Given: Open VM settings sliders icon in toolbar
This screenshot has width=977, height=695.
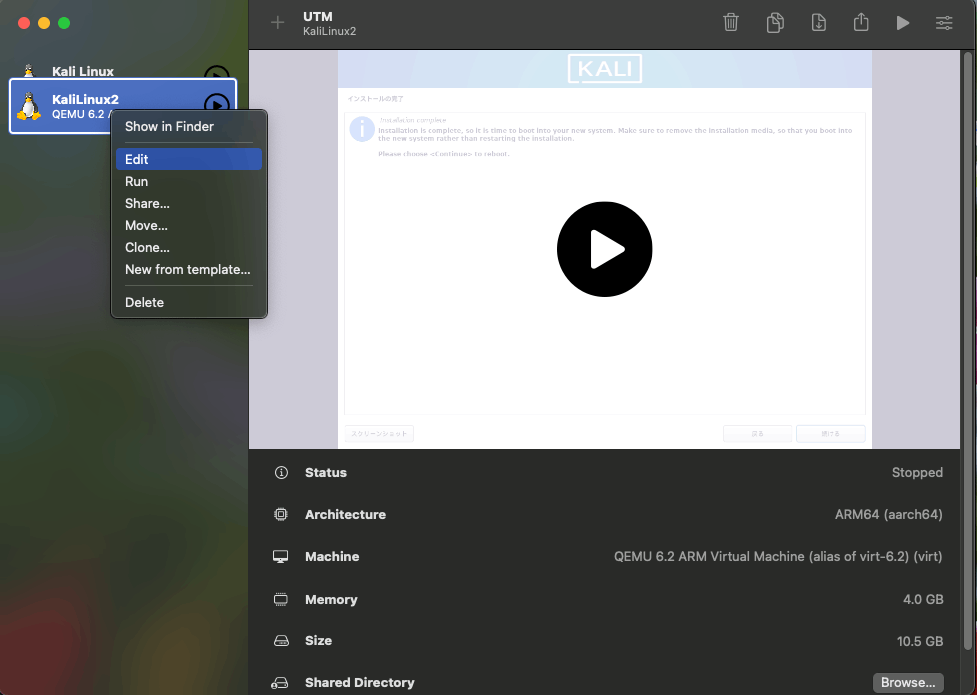Looking at the screenshot, I should pos(944,23).
